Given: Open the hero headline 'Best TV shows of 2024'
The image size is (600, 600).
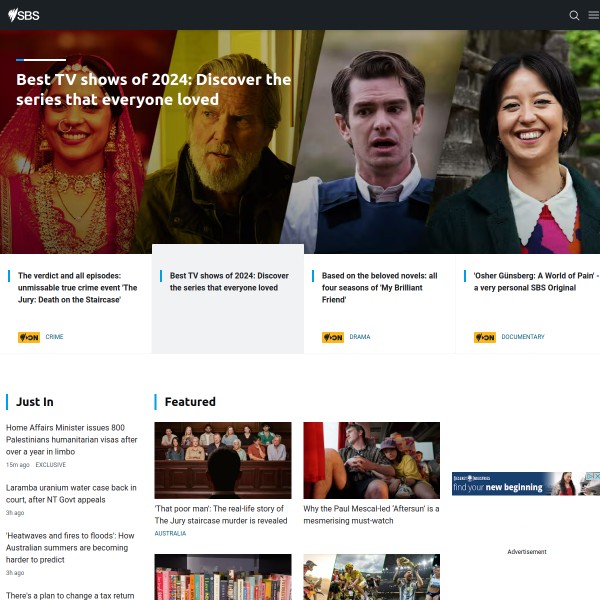Looking at the screenshot, I should (x=153, y=90).
